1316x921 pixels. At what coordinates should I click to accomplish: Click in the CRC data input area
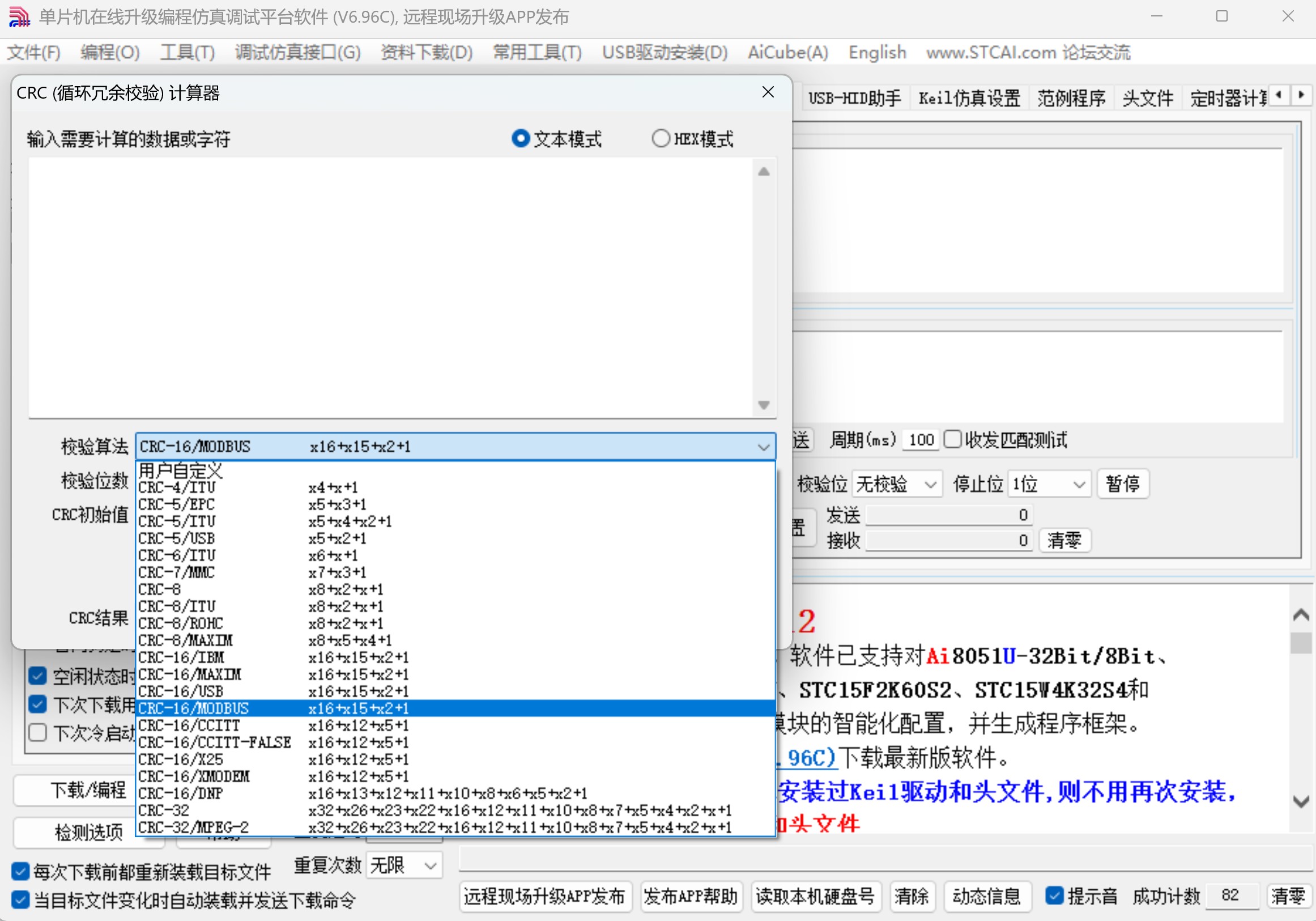(390, 287)
